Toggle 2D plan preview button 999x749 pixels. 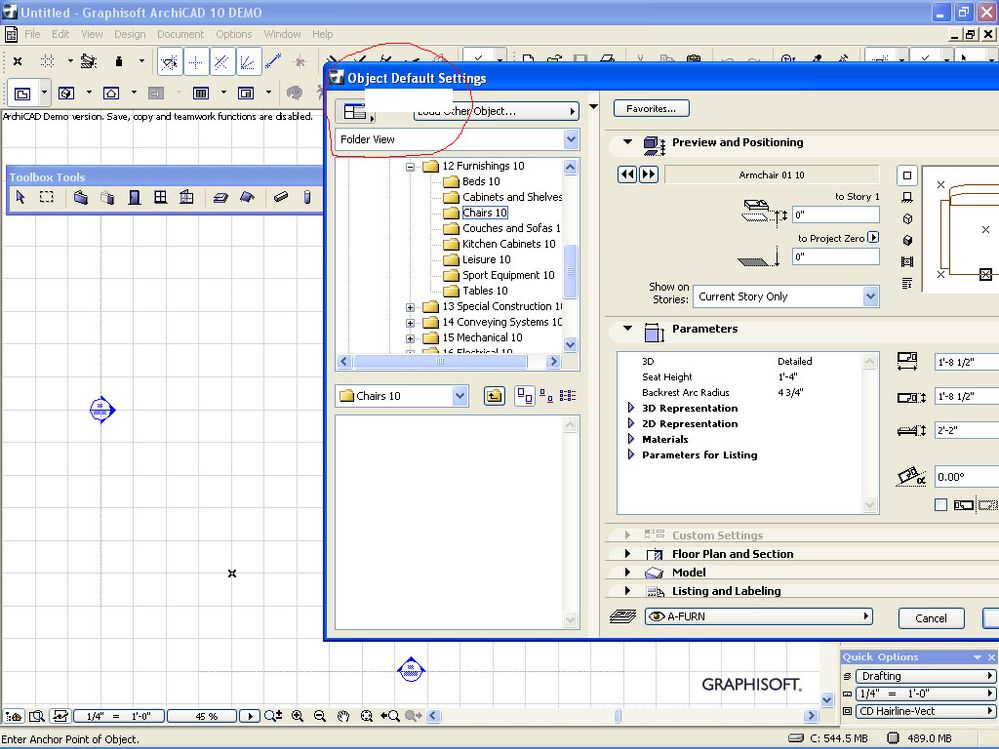point(907,175)
